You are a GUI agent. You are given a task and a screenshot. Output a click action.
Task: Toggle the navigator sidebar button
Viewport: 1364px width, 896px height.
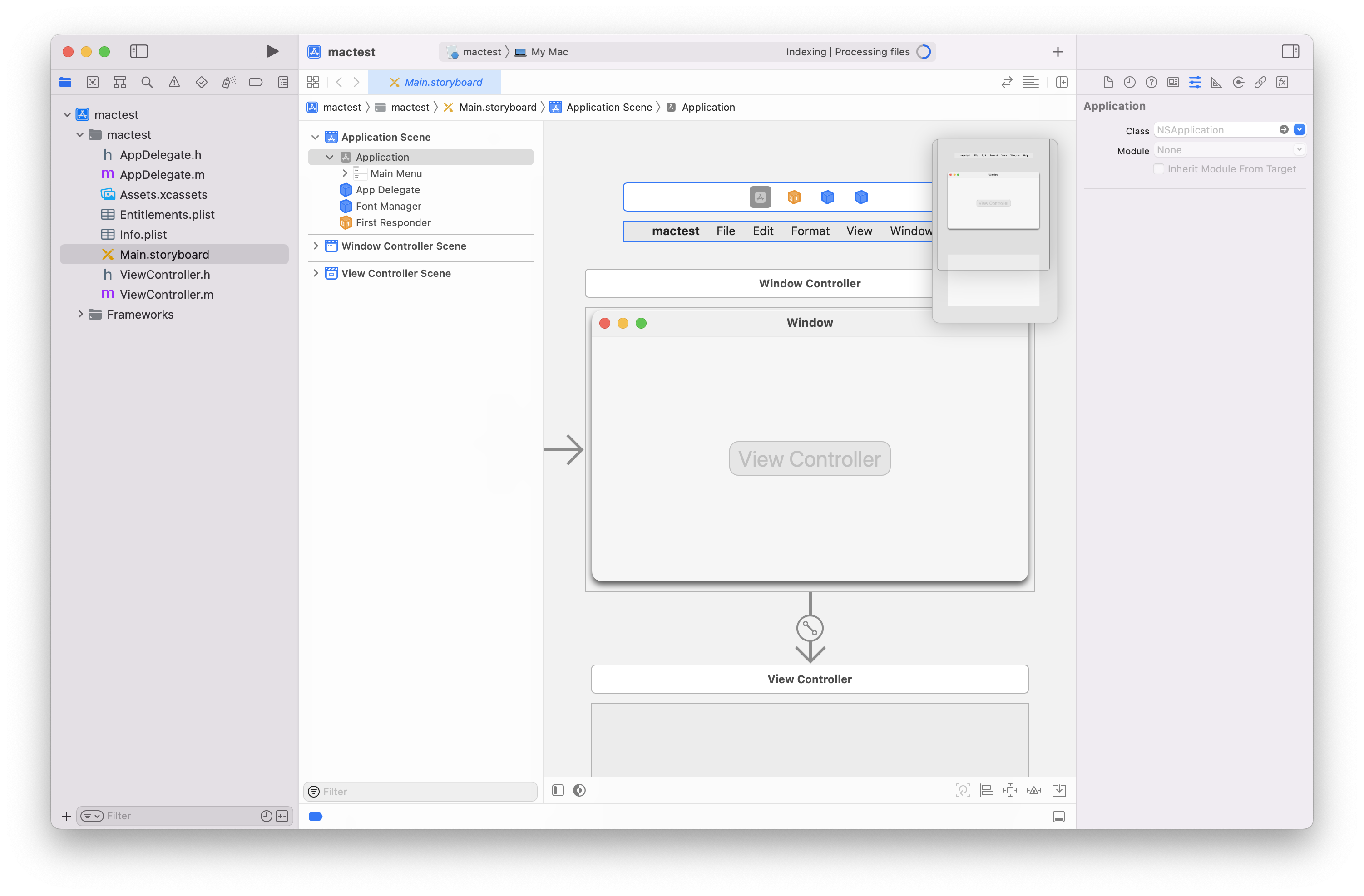(138, 52)
